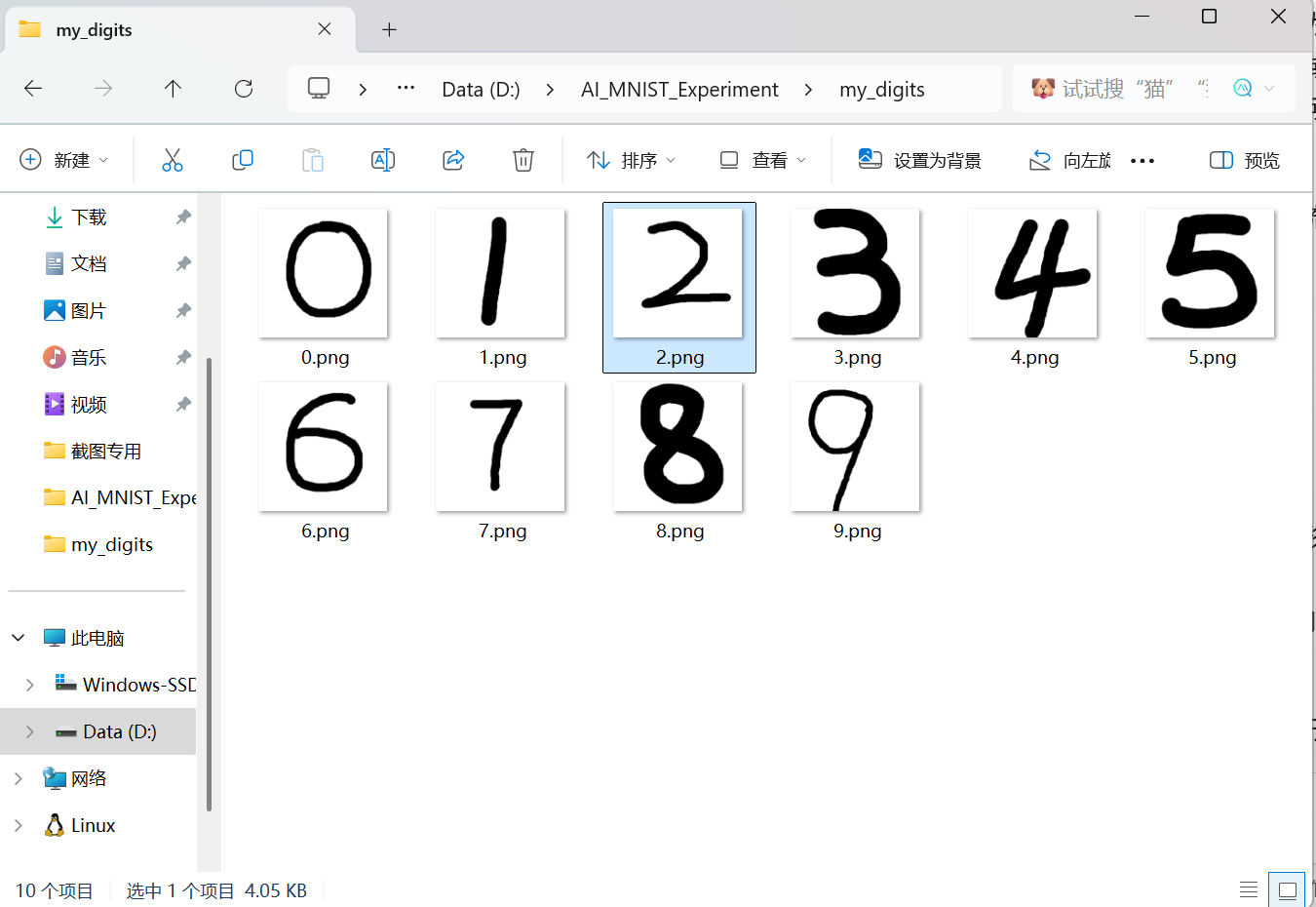Expand the Network (网络) tree node

pyautogui.click(x=19, y=778)
